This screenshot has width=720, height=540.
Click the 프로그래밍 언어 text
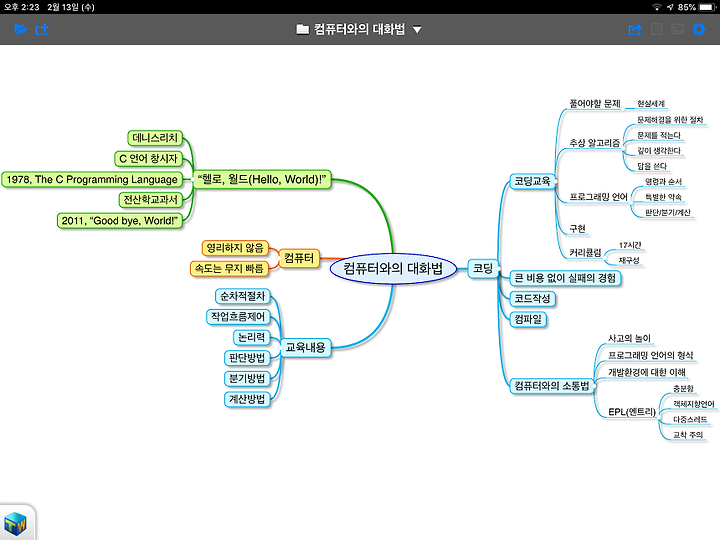tap(598, 197)
